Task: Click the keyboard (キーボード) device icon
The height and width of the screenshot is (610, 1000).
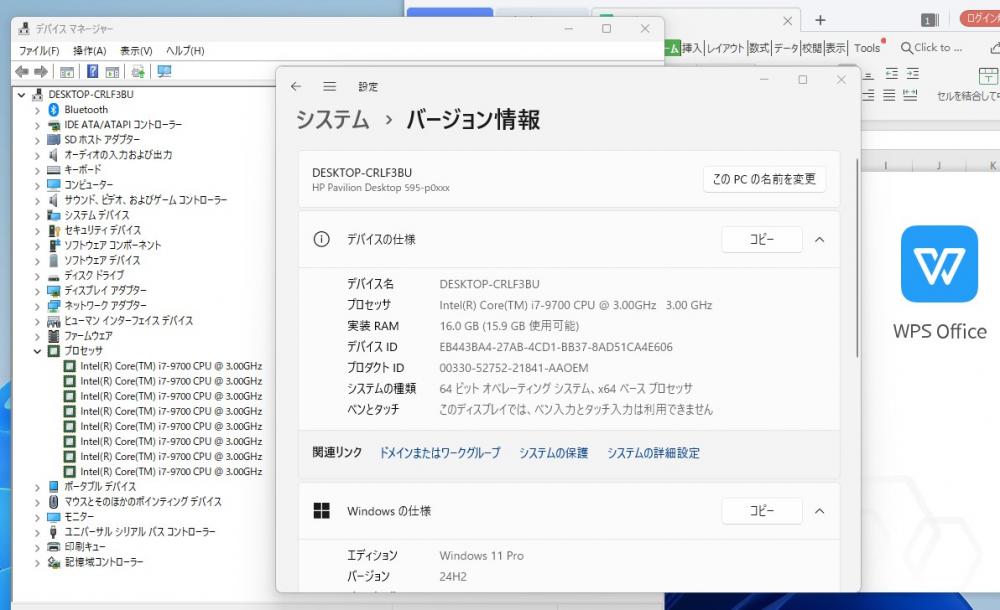Action: pyautogui.click(x=54, y=170)
